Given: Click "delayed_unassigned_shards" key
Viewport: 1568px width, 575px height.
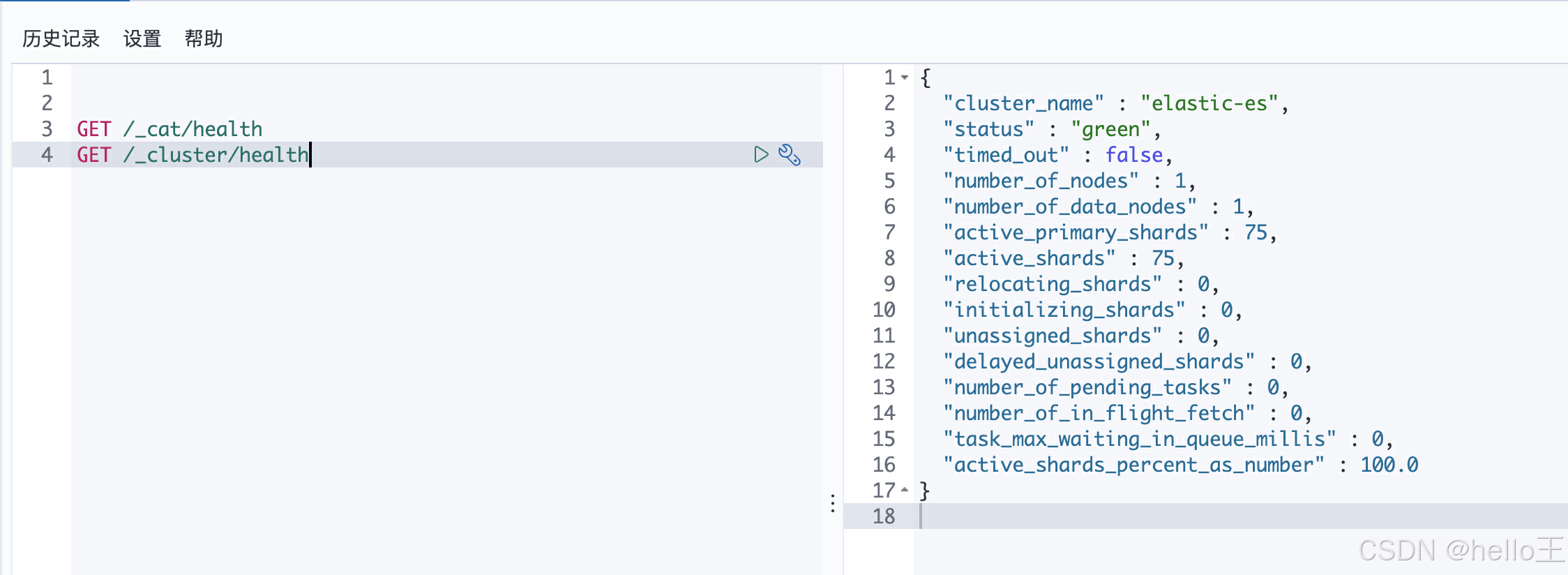Looking at the screenshot, I should [x=1099, y=361].
